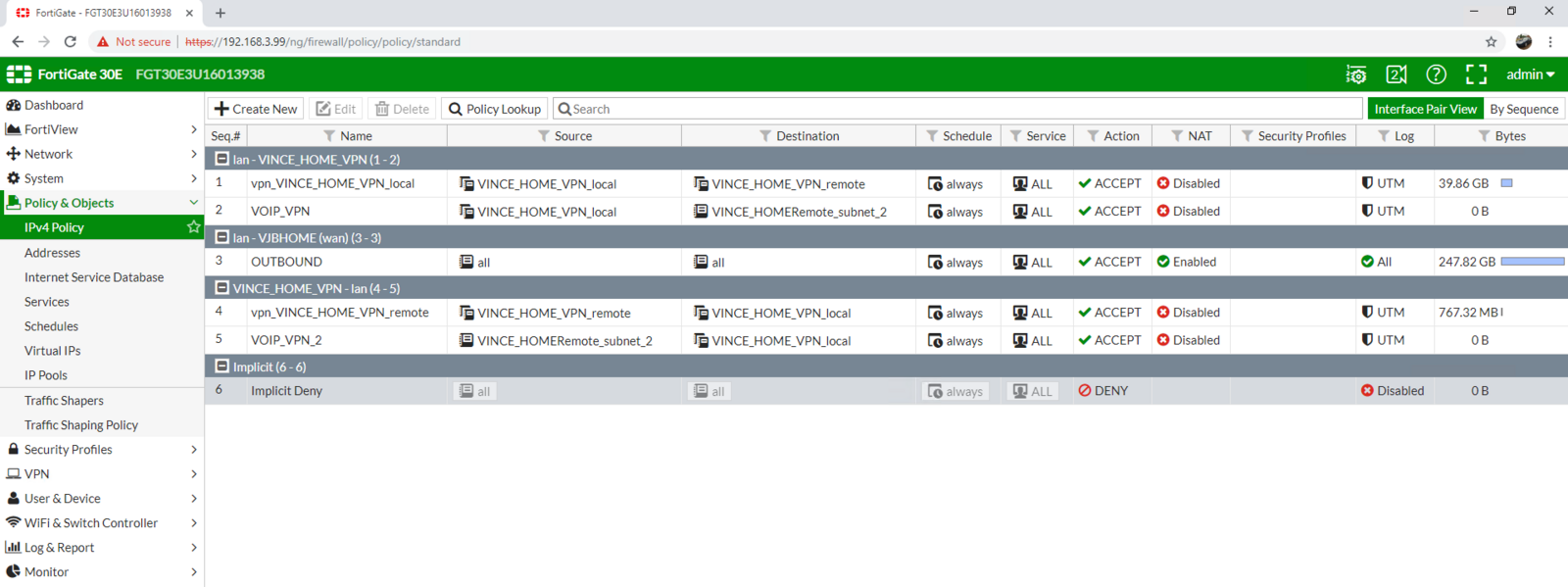Click the vpn_VINCE_HOME_VPN_local bytes bar
1568x587 pixels.
click(1507, 183)
